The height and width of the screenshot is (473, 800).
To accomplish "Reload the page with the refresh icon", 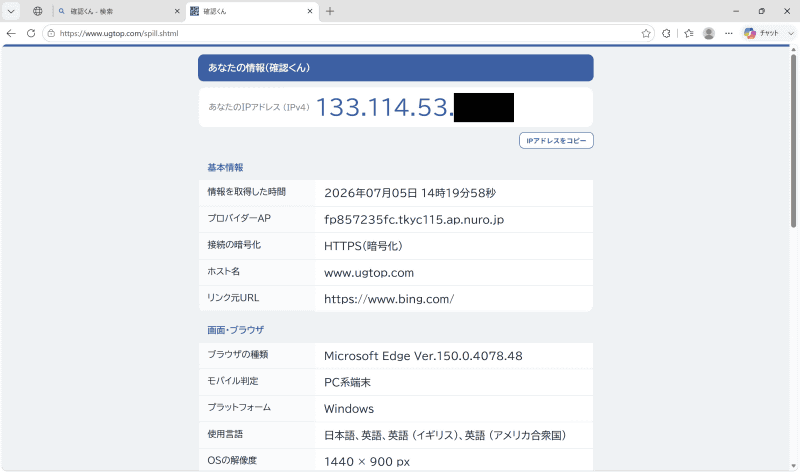I will 31,33.
